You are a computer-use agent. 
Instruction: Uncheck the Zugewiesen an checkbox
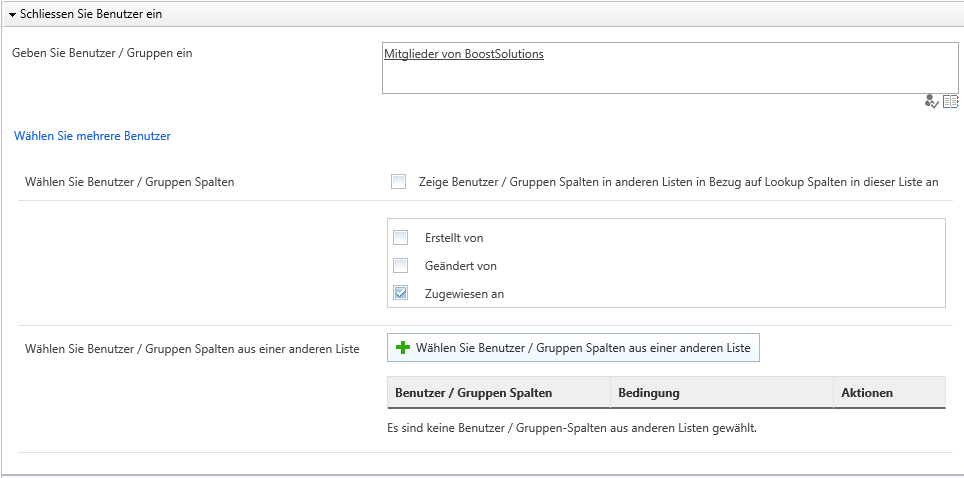(x=401, y=293)
